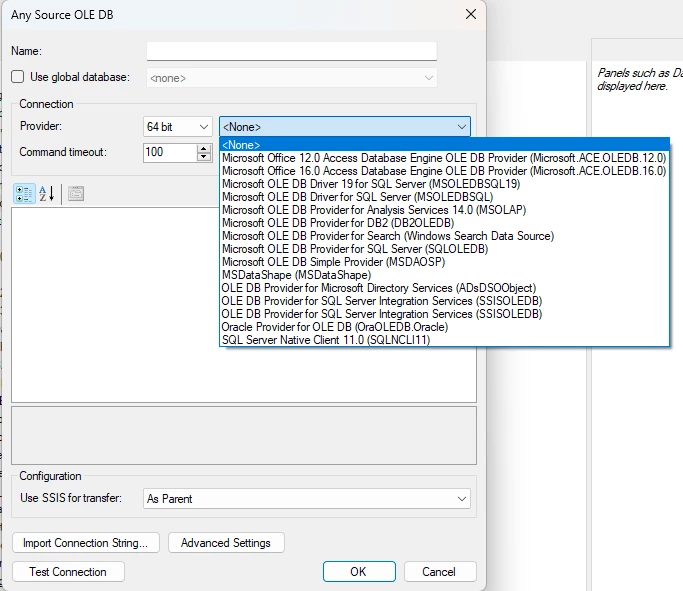
Task: Click the Property Pages icon
Action: pyautogui.click(x=76, y=194)
